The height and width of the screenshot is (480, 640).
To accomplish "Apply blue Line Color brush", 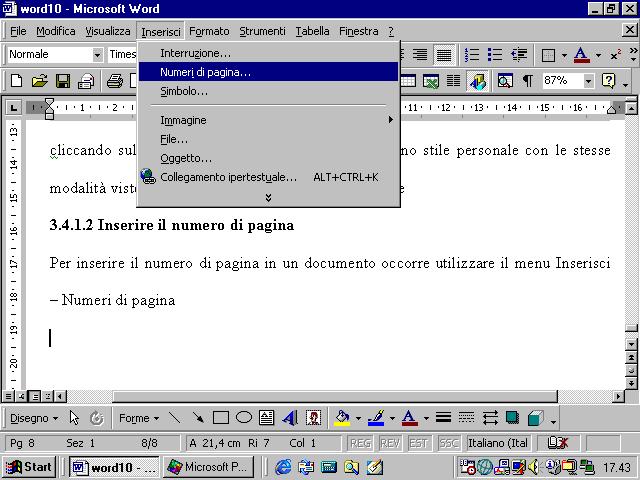I will [x=376, y=418].
